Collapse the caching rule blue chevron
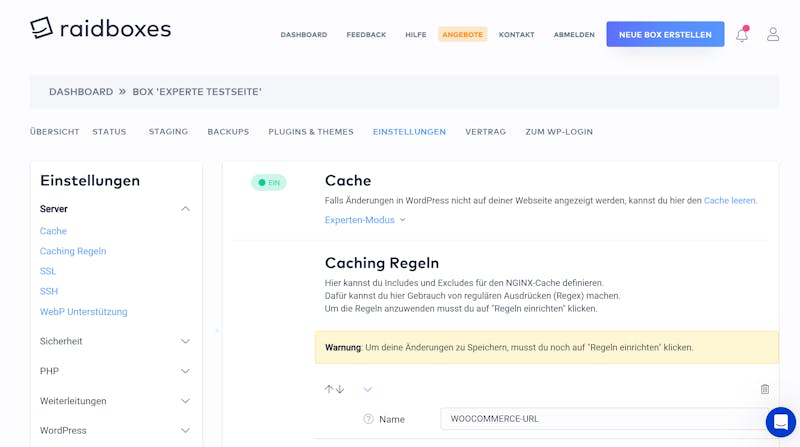800x447 pixels. pyautogui.click(x=367, y=389)
